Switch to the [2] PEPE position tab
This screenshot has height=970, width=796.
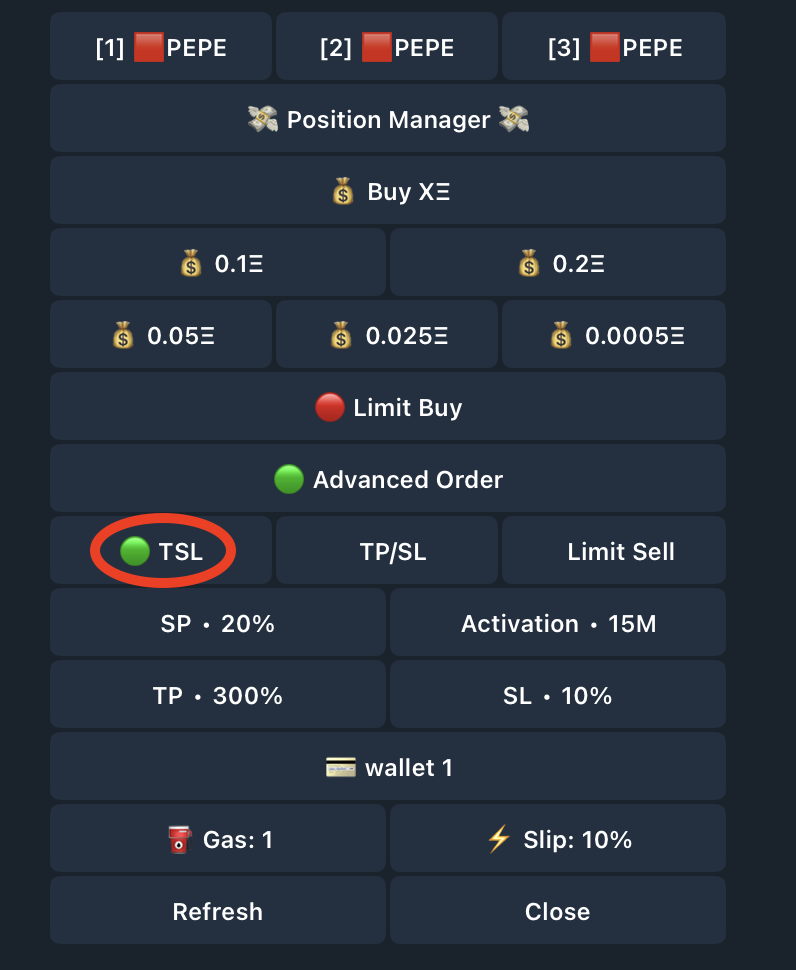click(x=387, y=46)
